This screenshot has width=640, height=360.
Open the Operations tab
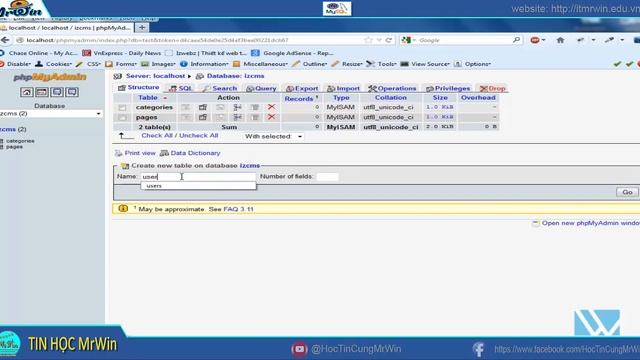[392, 88]
